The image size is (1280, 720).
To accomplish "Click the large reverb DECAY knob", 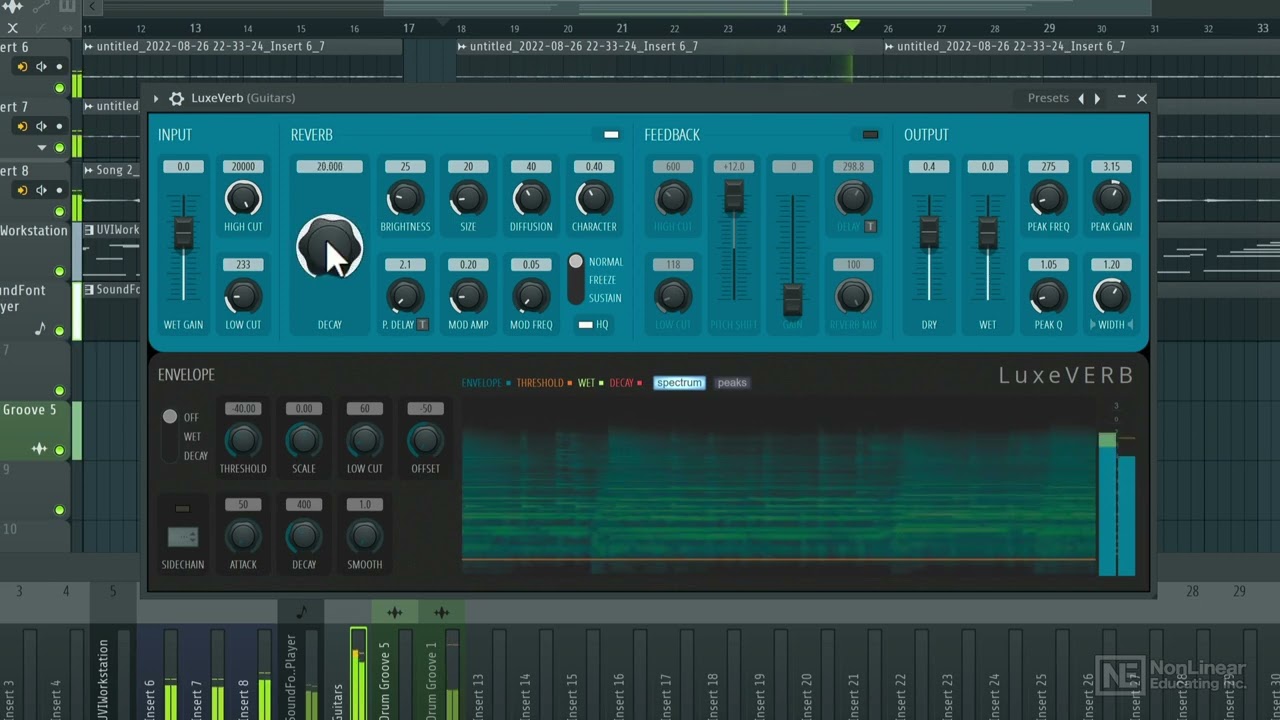I will tap(329, 247).
